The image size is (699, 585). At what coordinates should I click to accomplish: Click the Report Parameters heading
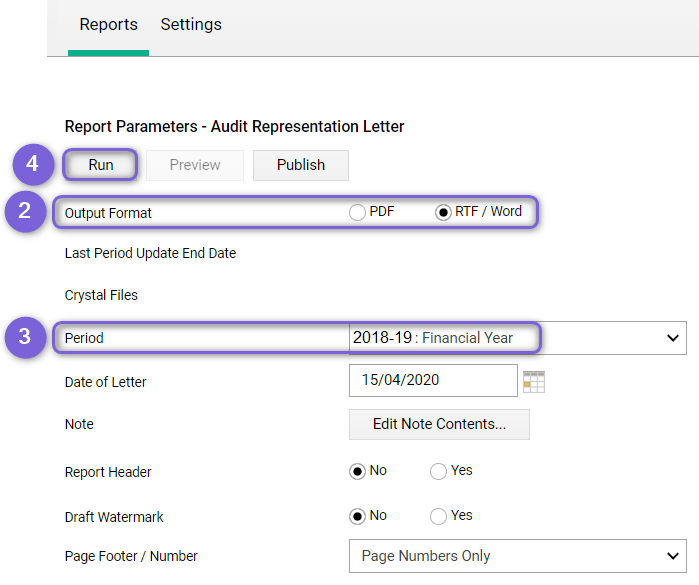click(x=234, y=127)
